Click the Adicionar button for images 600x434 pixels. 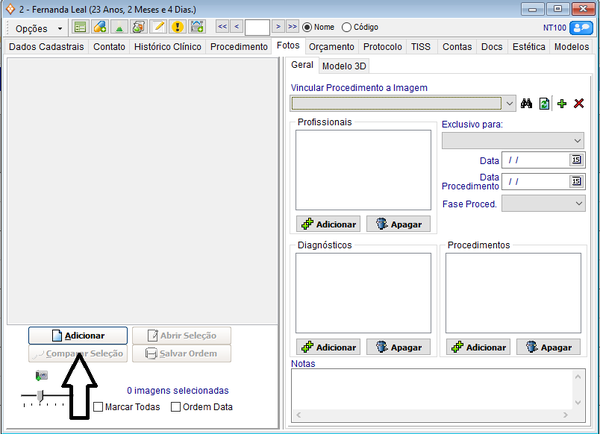pyautogui.click(x=78, y=336)
